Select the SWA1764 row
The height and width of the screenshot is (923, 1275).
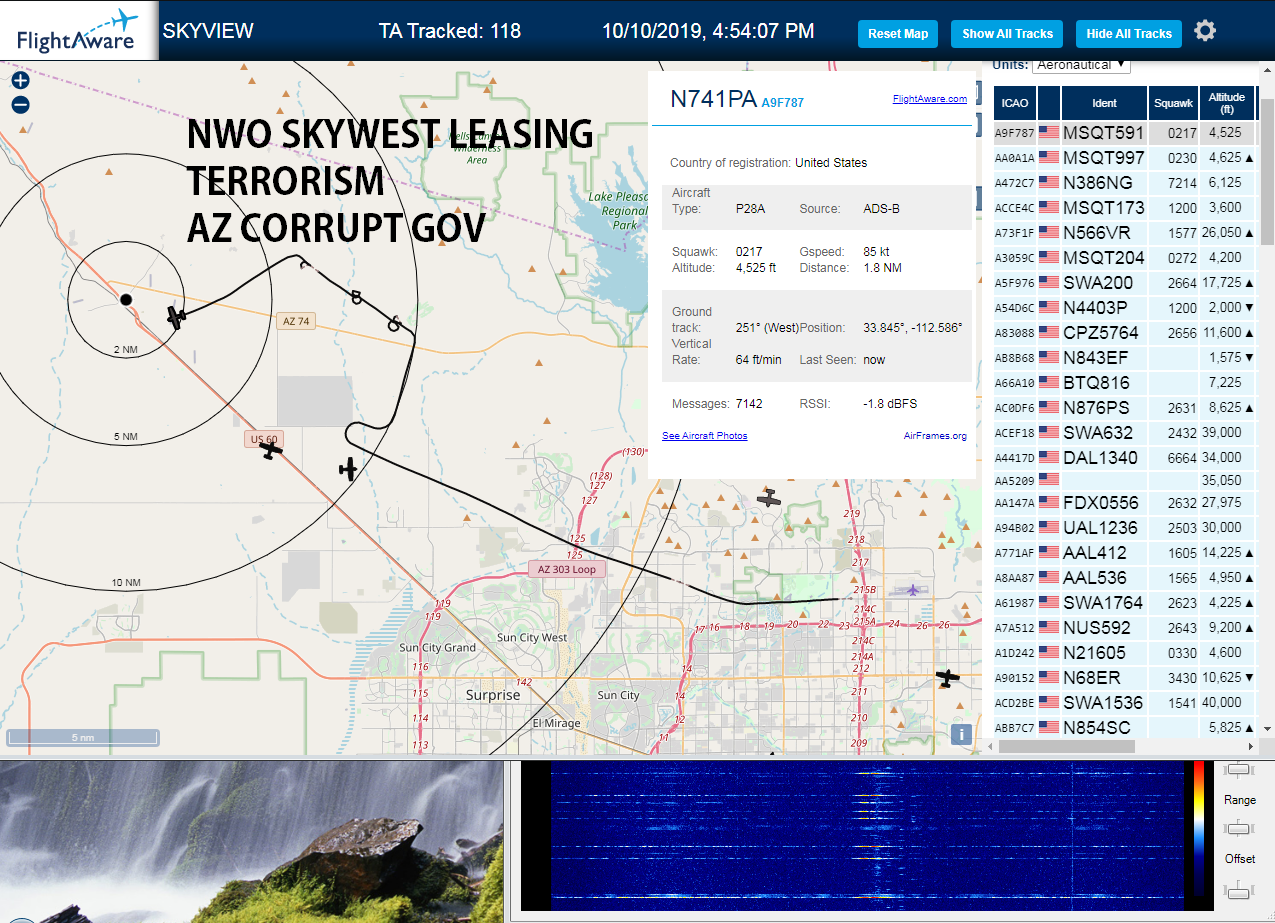(x=1125, y=602)
